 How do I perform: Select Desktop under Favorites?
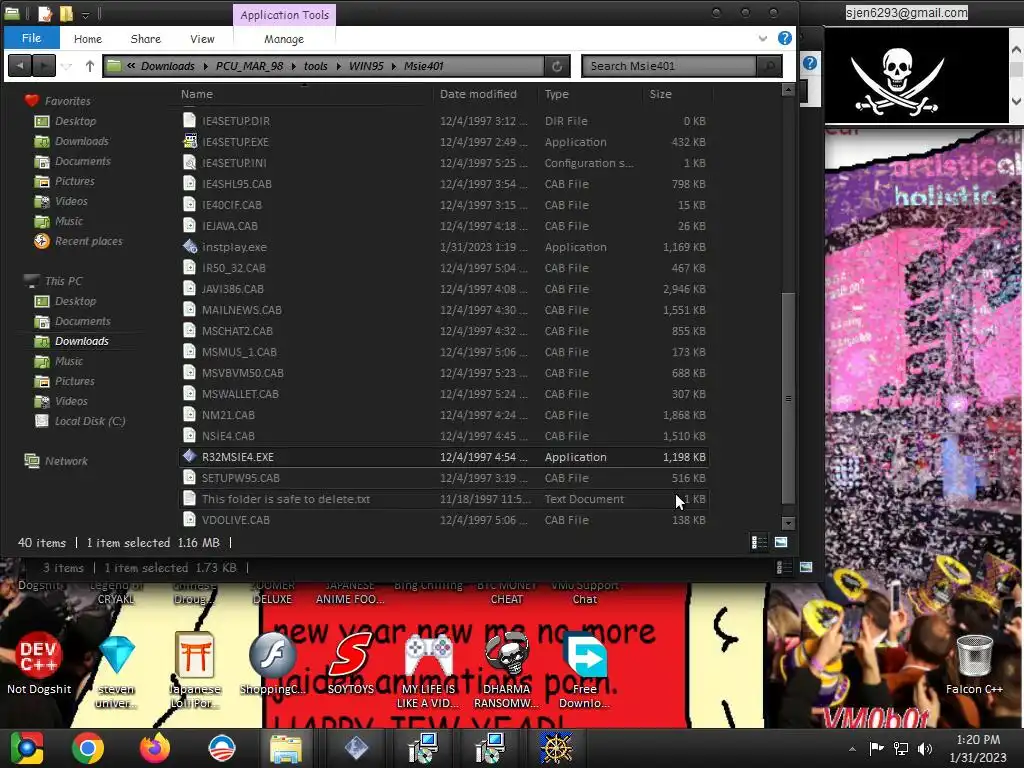coord(75,121)
